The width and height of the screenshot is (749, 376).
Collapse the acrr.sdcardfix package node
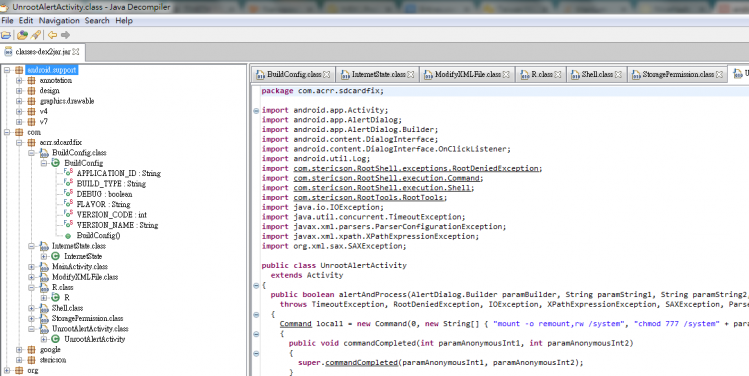click(x=19, y=142)
